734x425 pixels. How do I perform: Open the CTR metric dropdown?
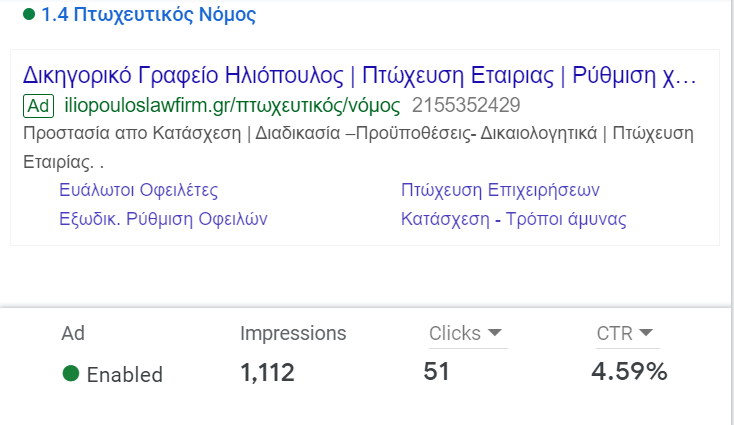coord(645,333)
